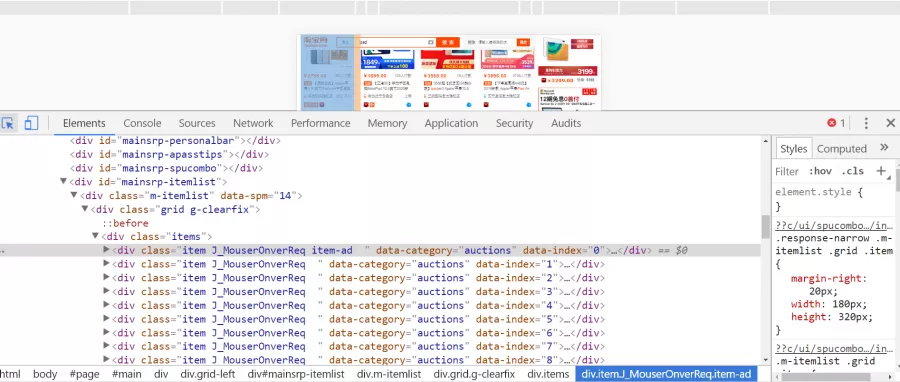Screen dimensions: 900x382
Task: Expand item div with data-index 4
Action: click(106, 305)
